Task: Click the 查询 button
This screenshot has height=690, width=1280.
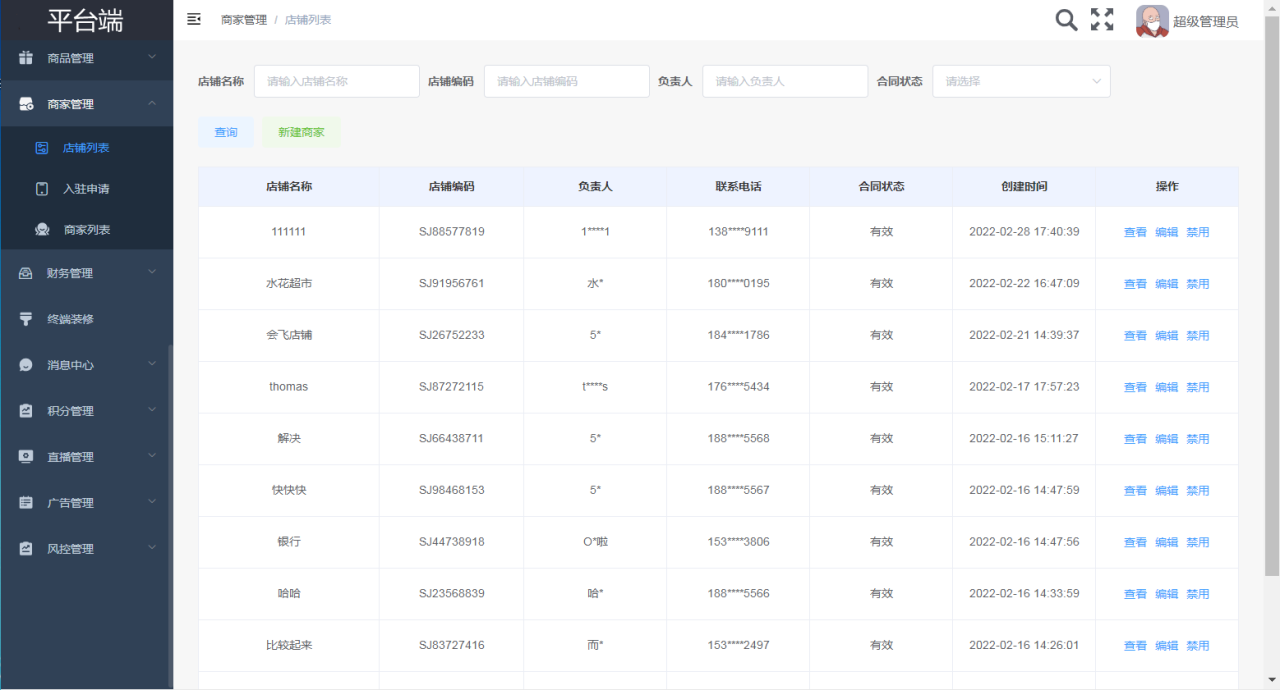Action: coord(226,132)
